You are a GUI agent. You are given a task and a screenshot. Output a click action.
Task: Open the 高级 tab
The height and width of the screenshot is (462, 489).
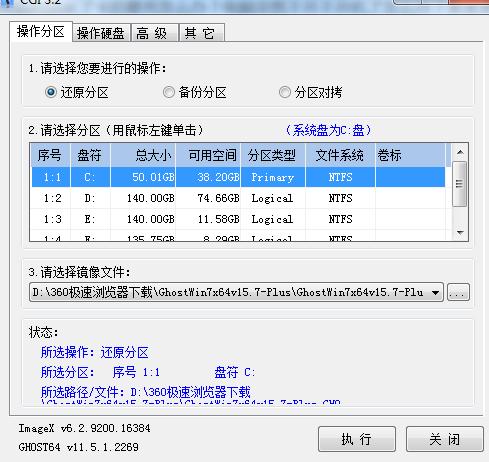pos(154,33)
